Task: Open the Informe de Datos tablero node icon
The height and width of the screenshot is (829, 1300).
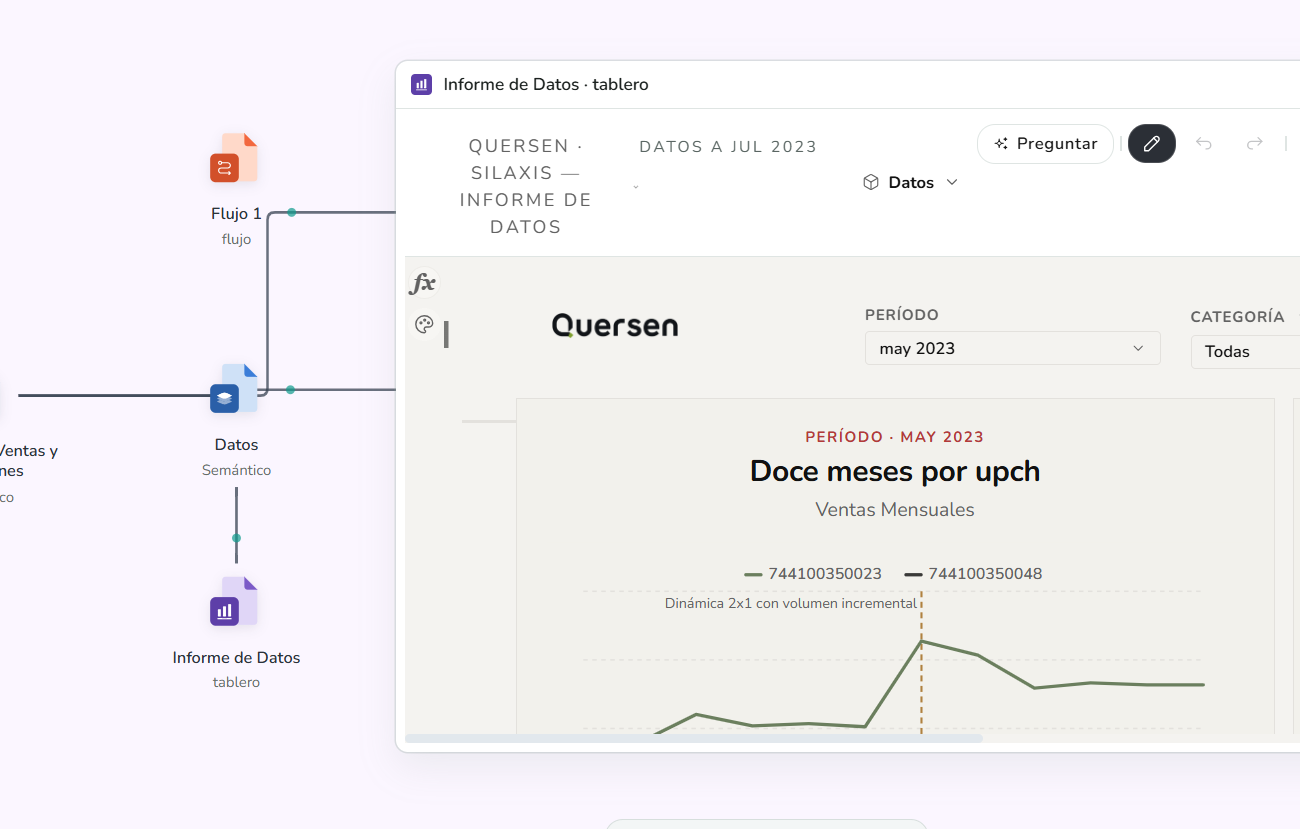Action: 234,602
